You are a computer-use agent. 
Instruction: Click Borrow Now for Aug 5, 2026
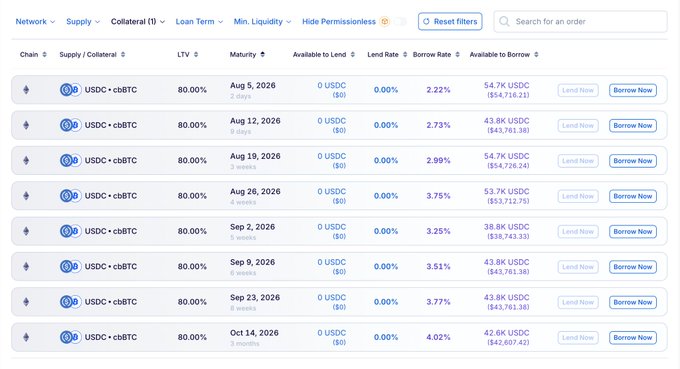pyautogui.click(x=633, y=90)
